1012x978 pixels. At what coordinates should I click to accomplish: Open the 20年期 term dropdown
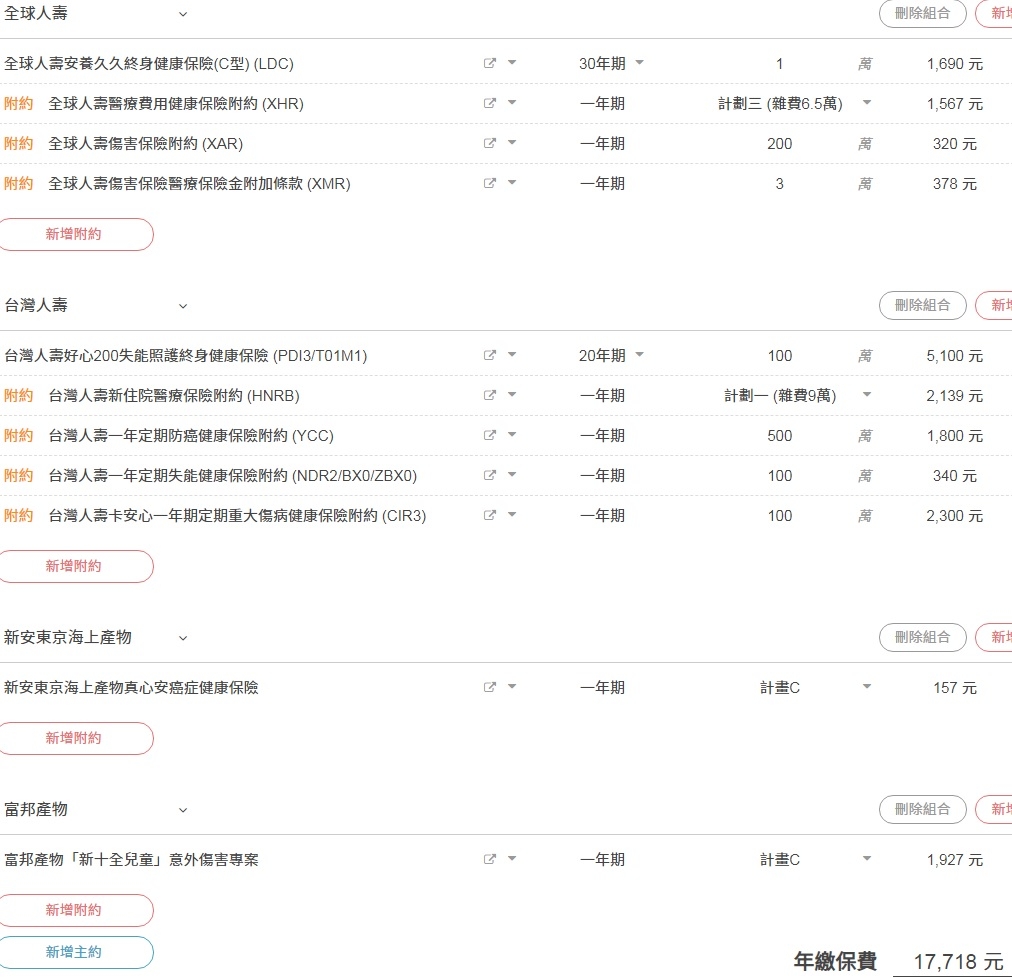pyautogui.click(x=640, y=354)
